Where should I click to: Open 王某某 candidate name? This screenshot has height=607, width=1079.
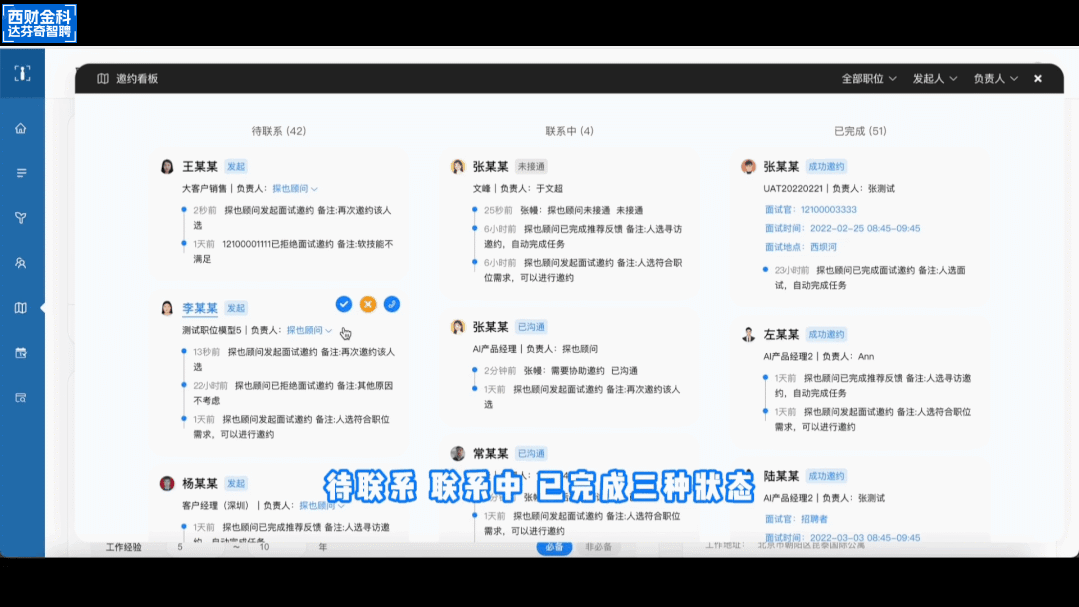point(200,167)
